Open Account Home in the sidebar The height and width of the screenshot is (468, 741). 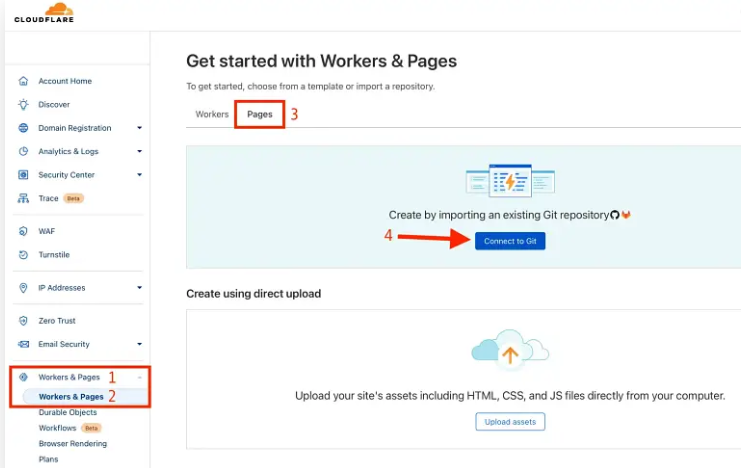[x=65, y=81]
